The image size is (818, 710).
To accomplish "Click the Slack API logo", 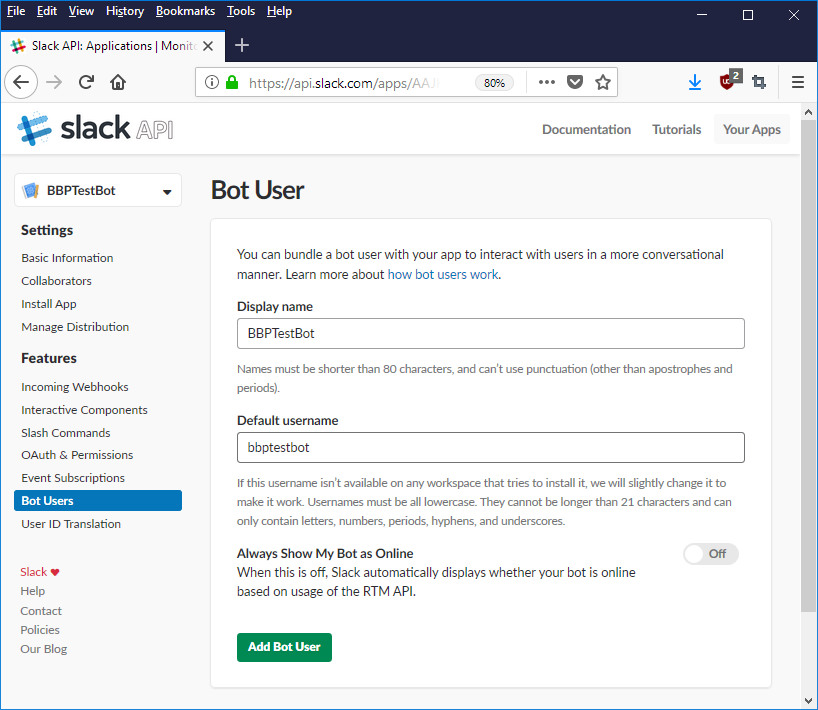I will tap(95, 128).
